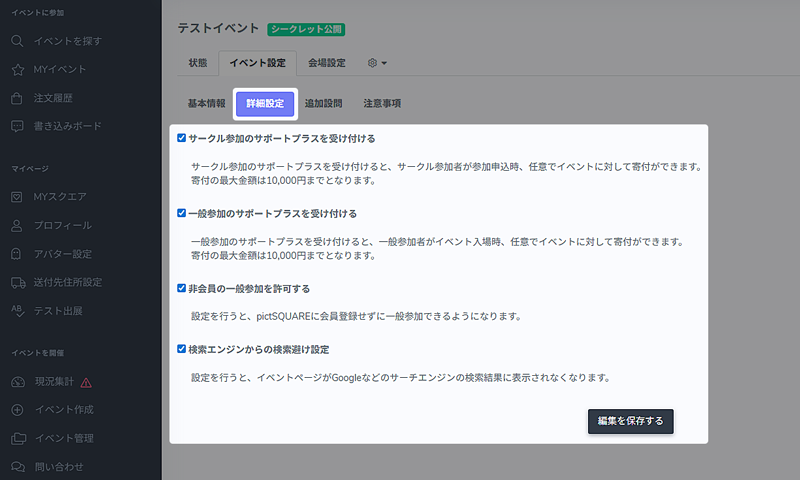Click the speech bubble icon for 書き込みボード

[17, 127]
